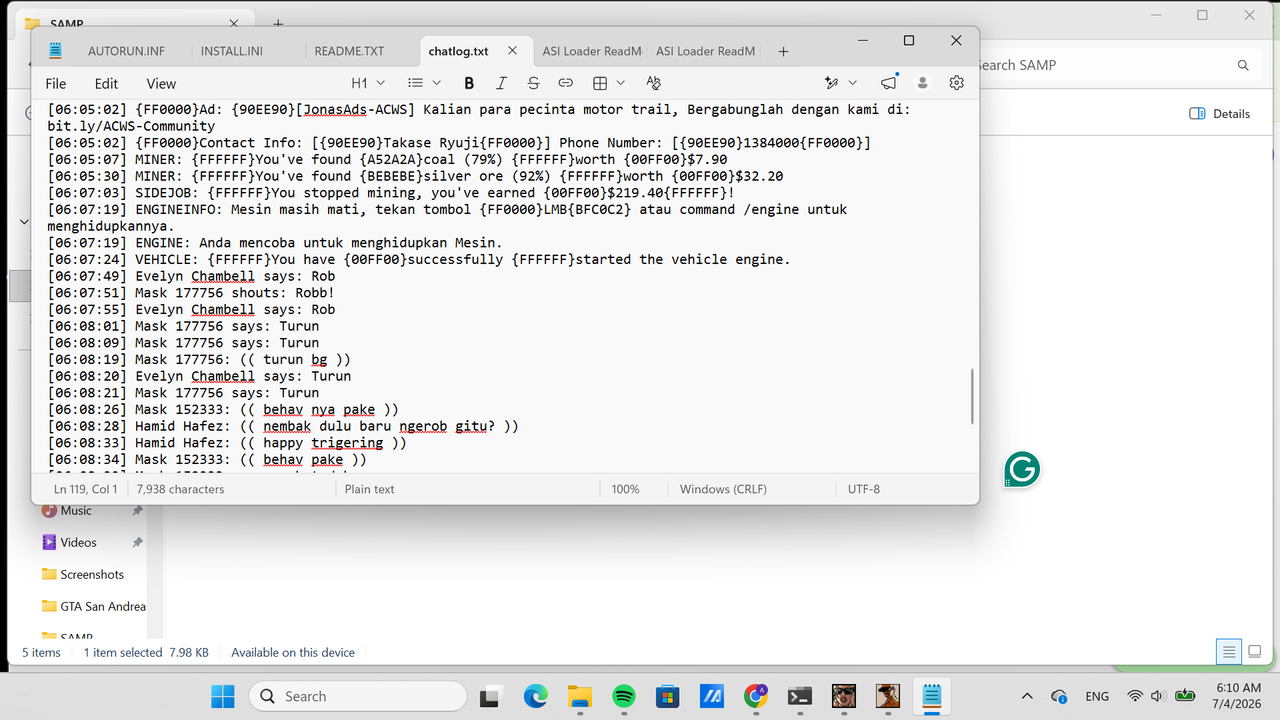Screen dimensions: 1280x720
Task: Expand the table dropdown arrow
Action: [x=620, y=83]
